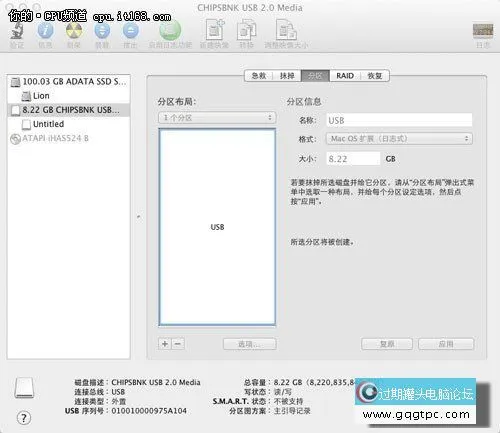Click the Burn (刻录) toolbar icon
The width and height of the screenshot is (500, 433).
tap(74, 31)
